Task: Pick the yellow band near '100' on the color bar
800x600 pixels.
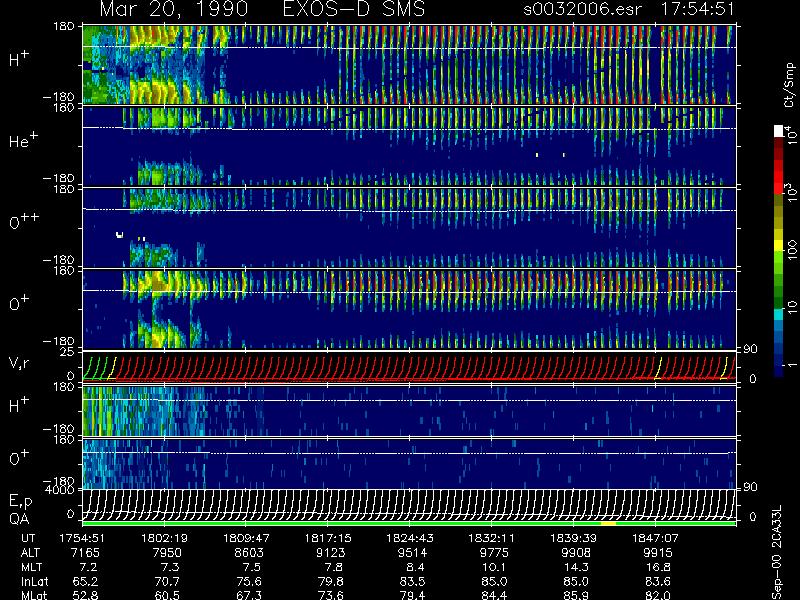Action: coord(779,245)
